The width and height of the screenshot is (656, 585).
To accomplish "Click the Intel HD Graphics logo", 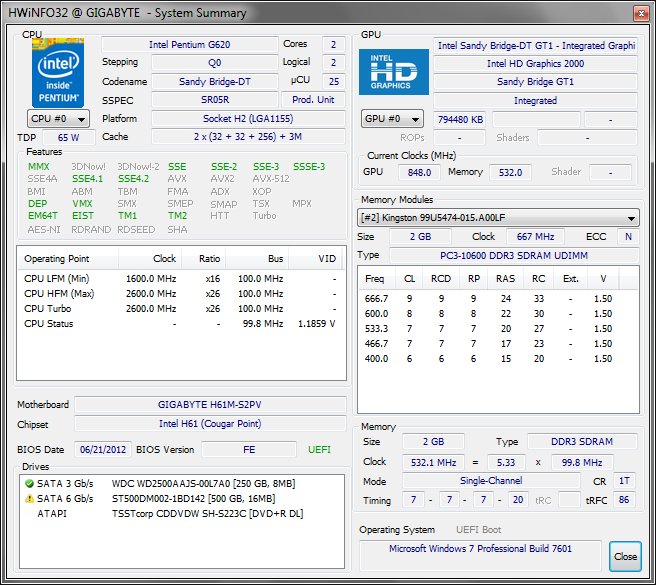I will [393, 72].
